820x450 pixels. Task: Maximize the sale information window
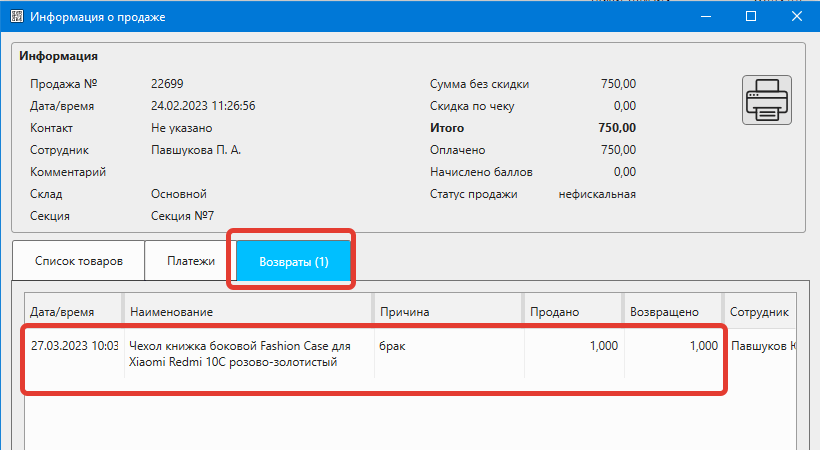click(751, 17)
